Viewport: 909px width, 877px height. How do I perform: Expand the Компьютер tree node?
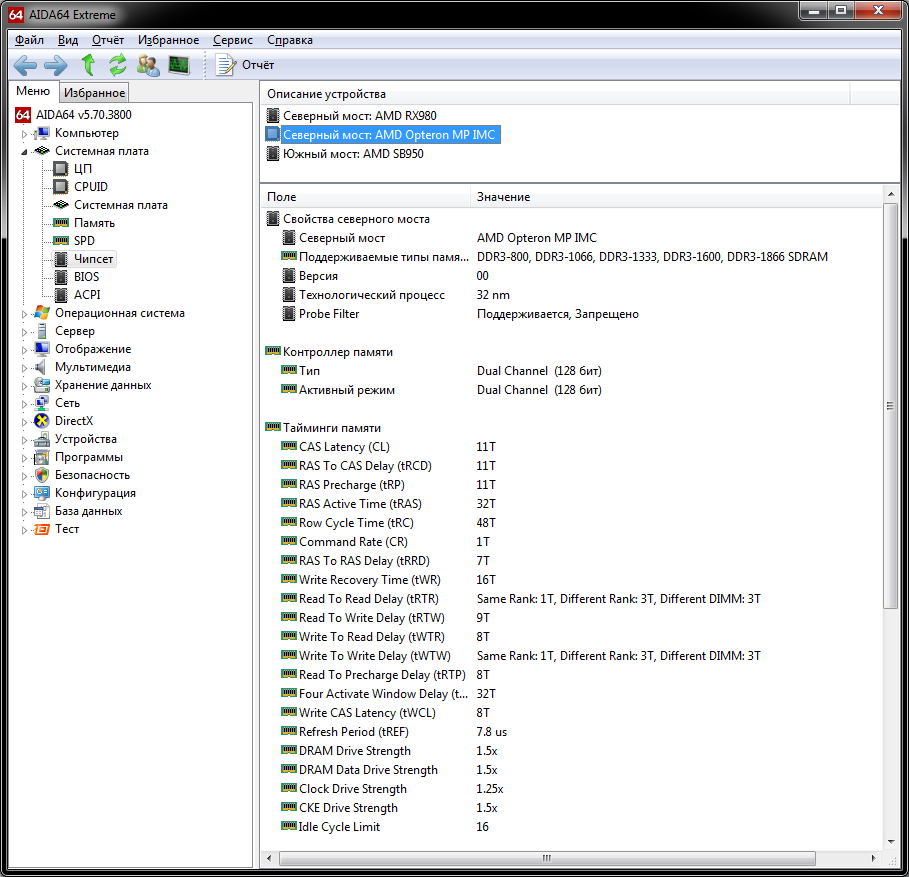tap(24, 134)
